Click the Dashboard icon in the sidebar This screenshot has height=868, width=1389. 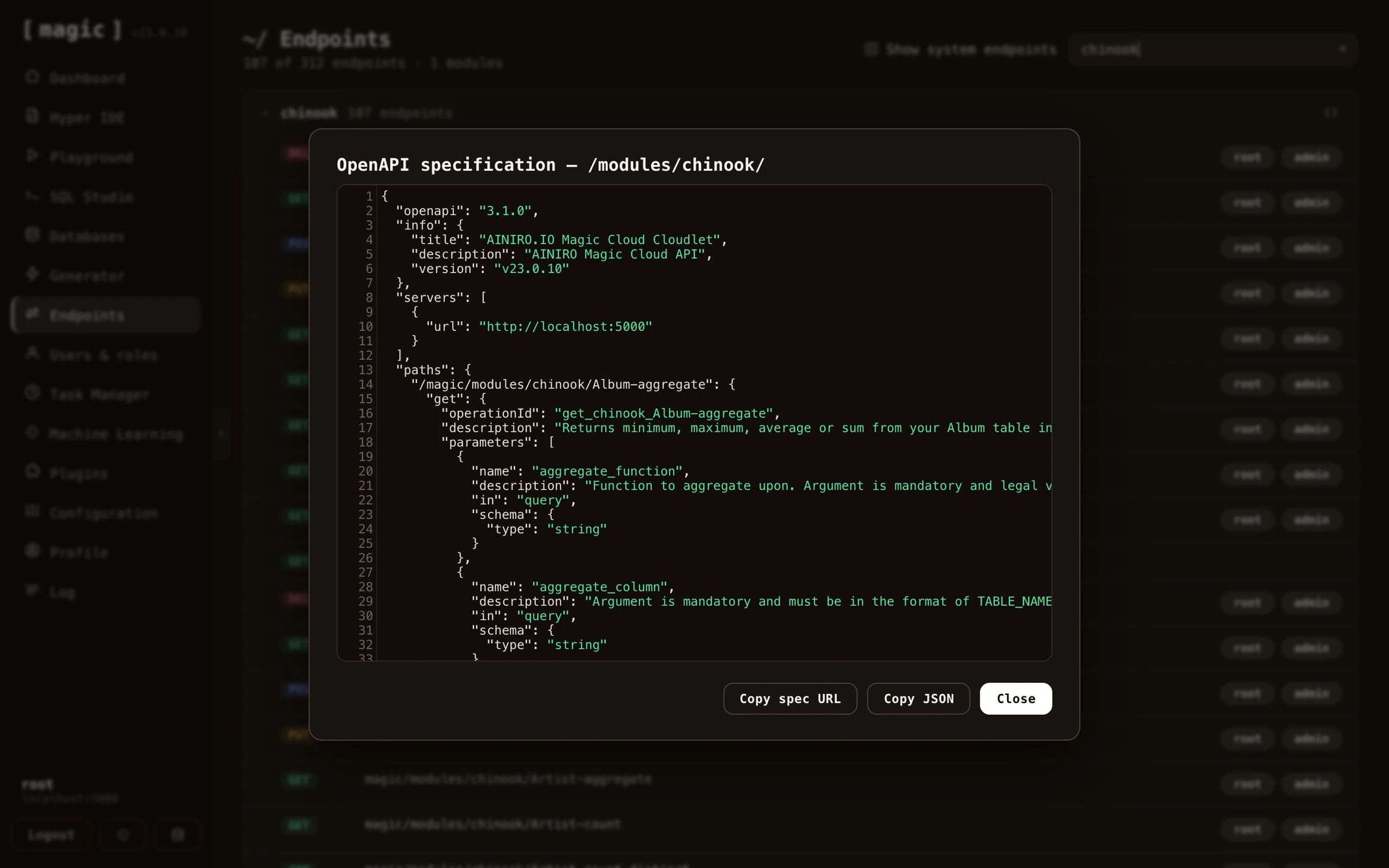tap(32, 77)
